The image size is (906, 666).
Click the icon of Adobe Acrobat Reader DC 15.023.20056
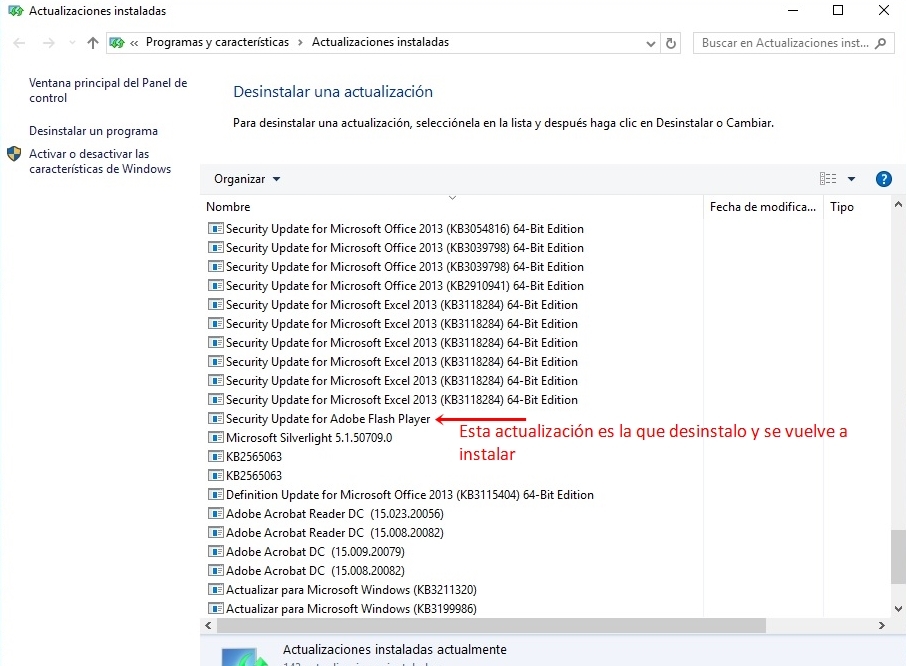[x=216, y=514]
